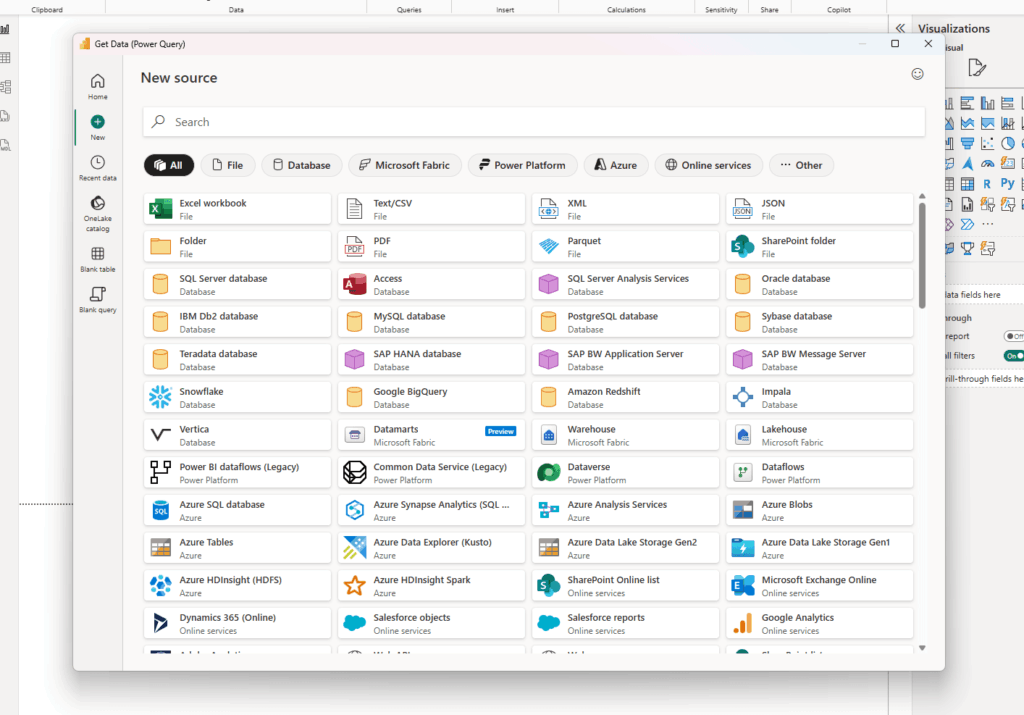Close the Get Data dialog
This screenshot has width=1024, height=715.
click(x=928, y=44)
